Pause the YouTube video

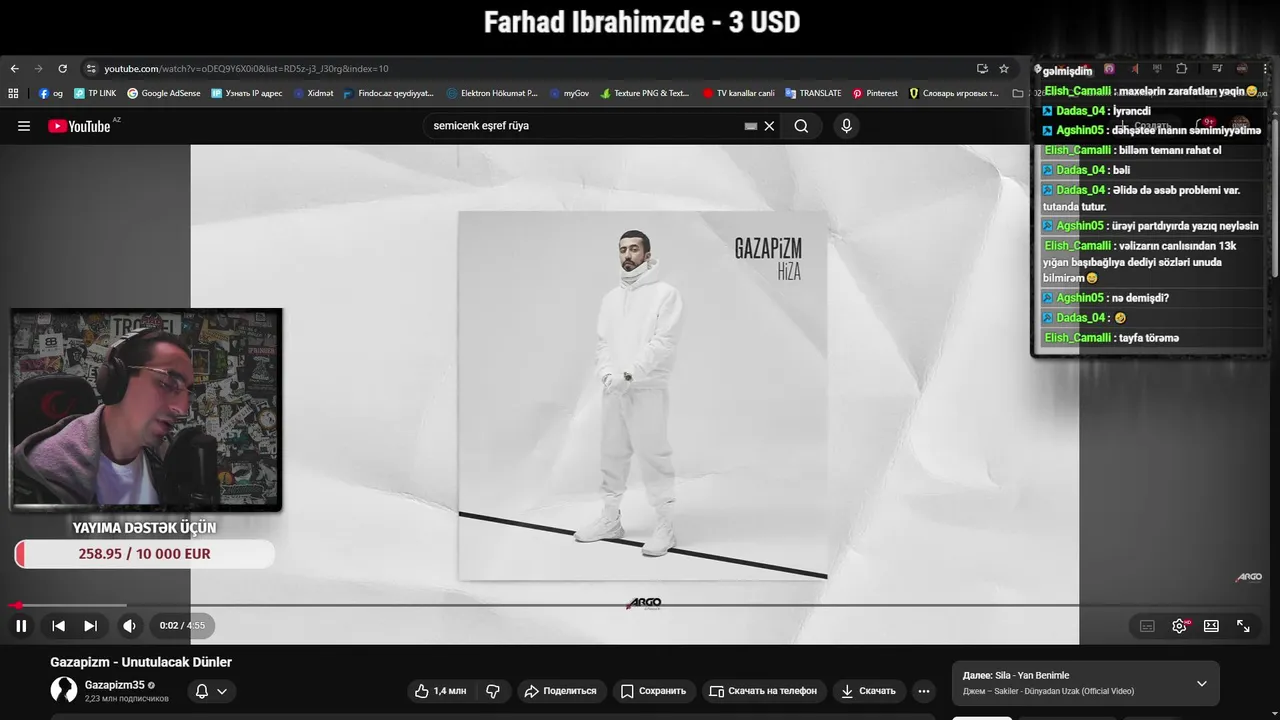pyautogui.click(x=21, y=626)
